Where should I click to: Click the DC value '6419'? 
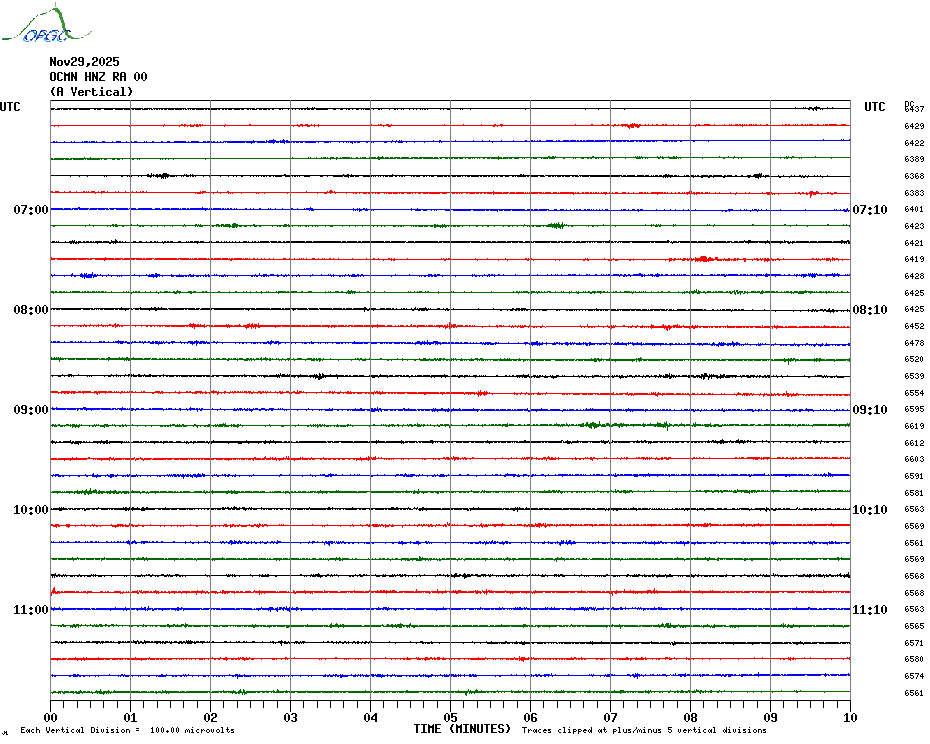[x=915, y=259]
